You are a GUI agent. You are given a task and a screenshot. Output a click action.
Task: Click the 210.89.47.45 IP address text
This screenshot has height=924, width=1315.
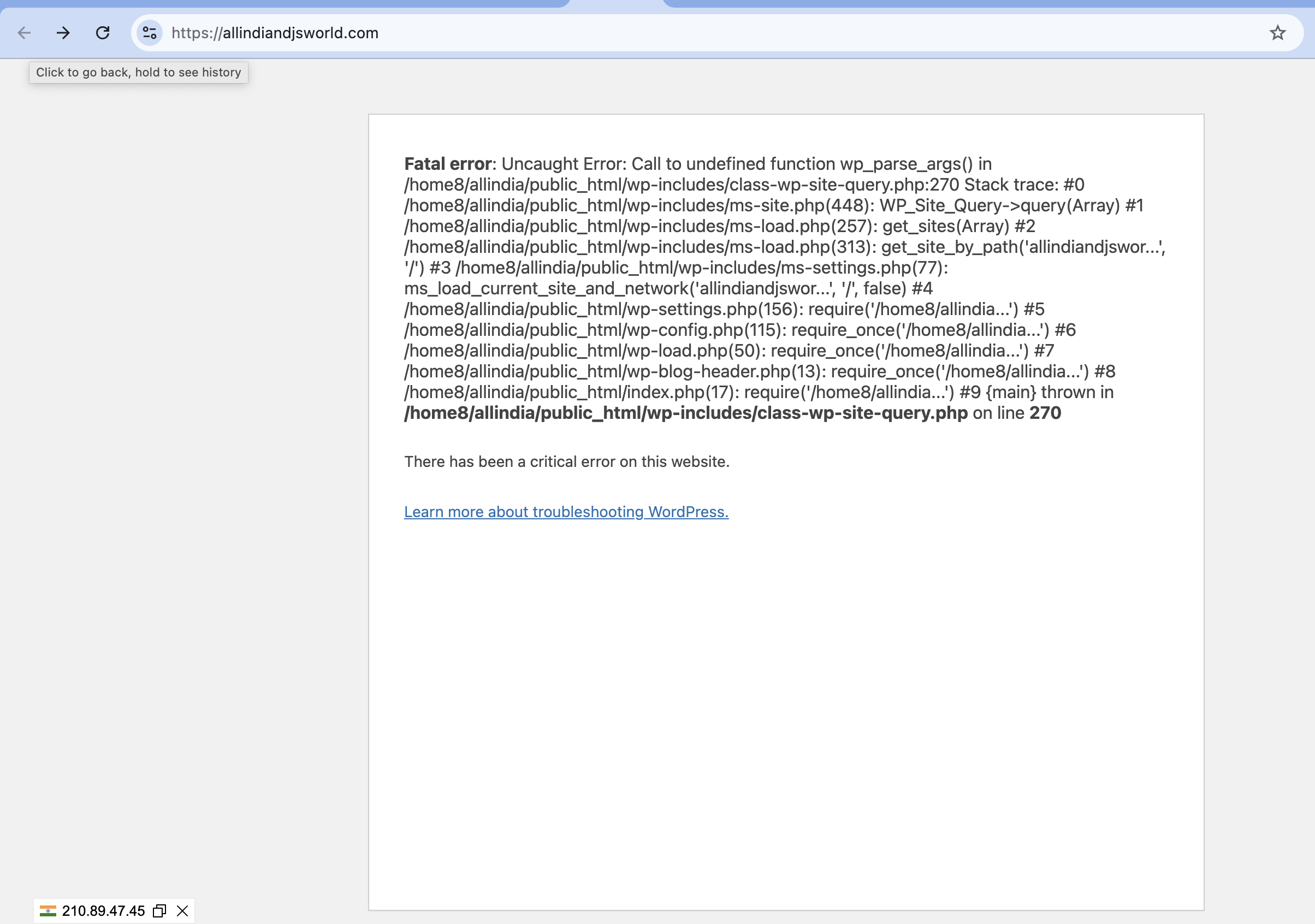pos(103,911)
